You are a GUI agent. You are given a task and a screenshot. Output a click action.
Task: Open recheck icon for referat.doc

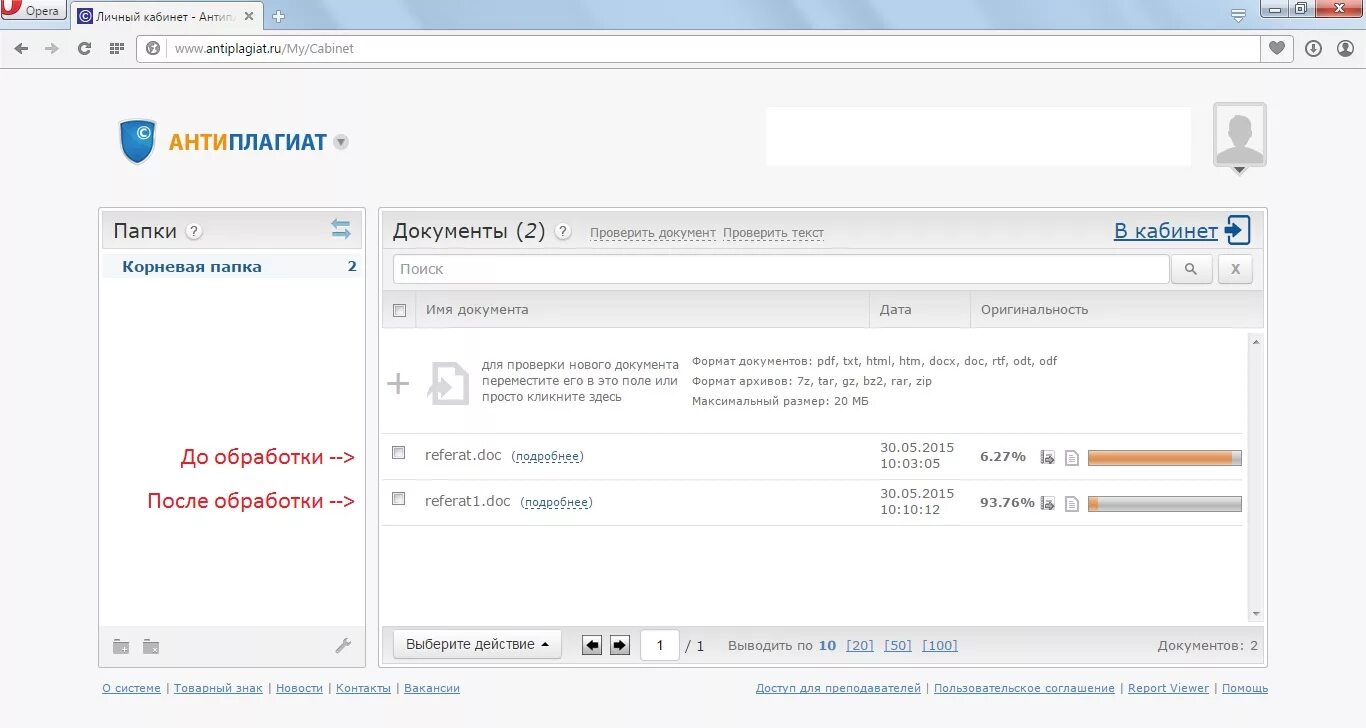(x=1048, y=457)
